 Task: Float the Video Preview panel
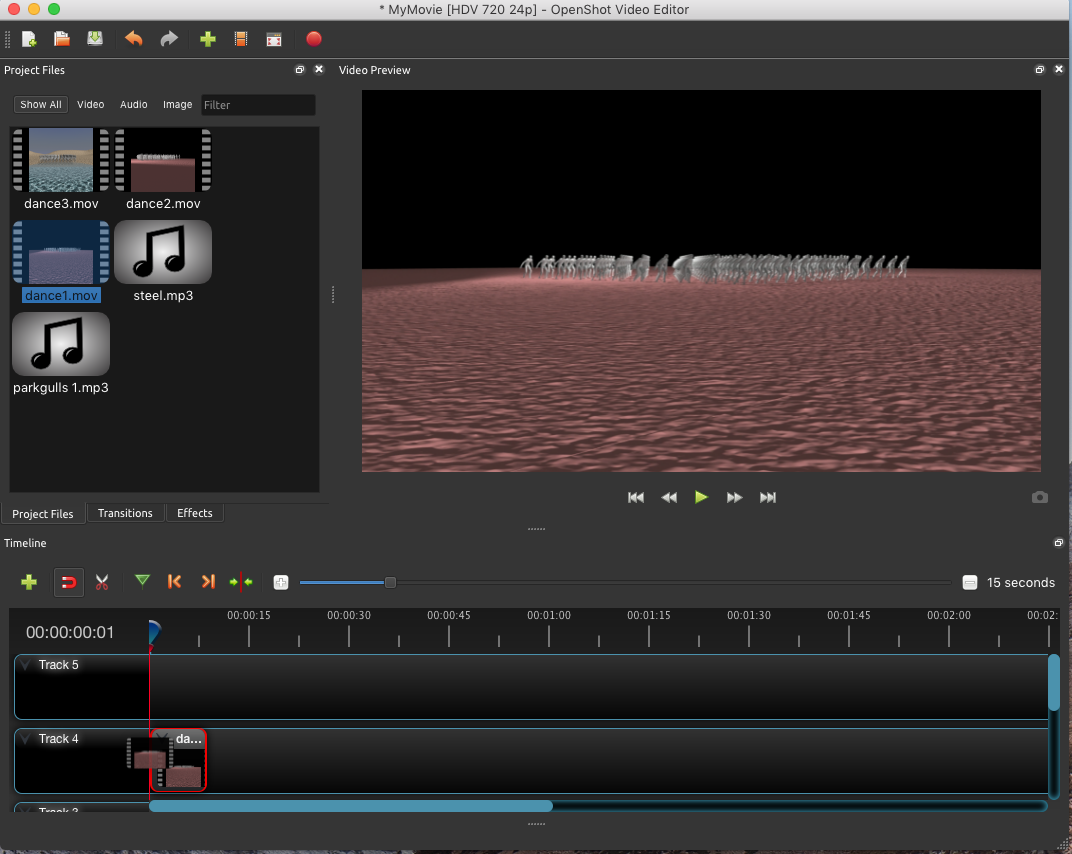[x=1040, y=70]
